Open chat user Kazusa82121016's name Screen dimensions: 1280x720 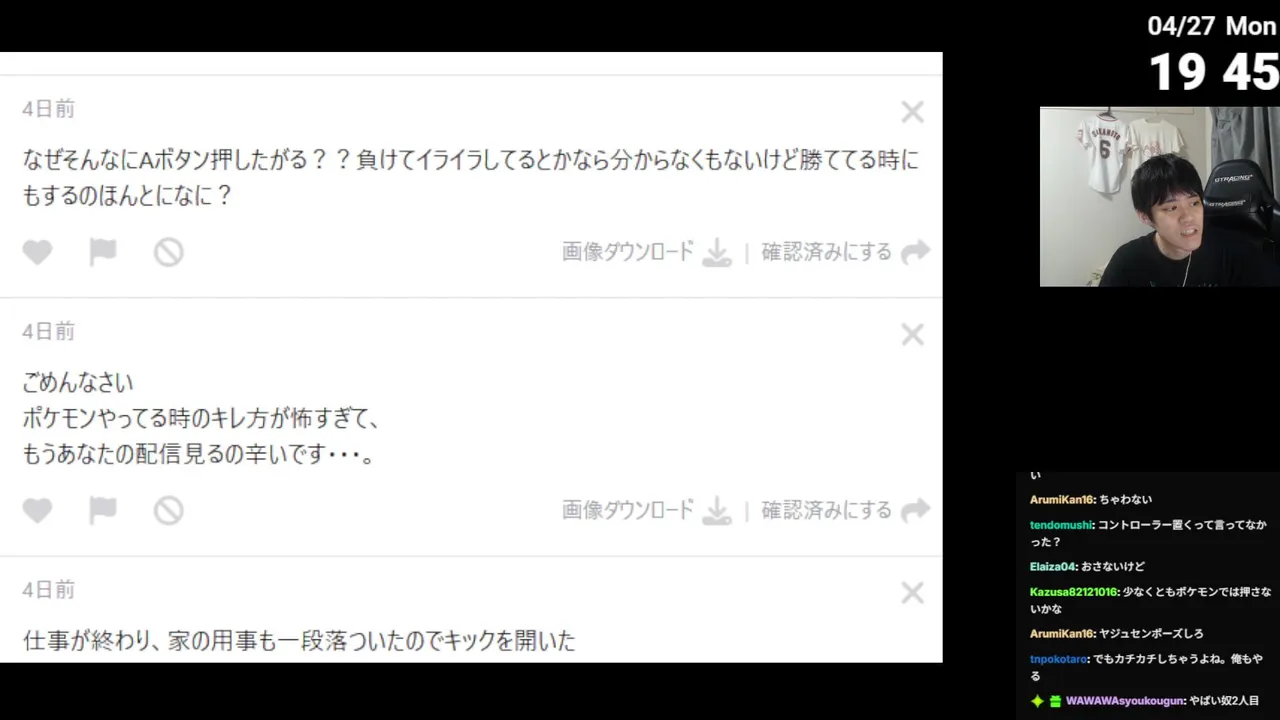click(1073, 592)
